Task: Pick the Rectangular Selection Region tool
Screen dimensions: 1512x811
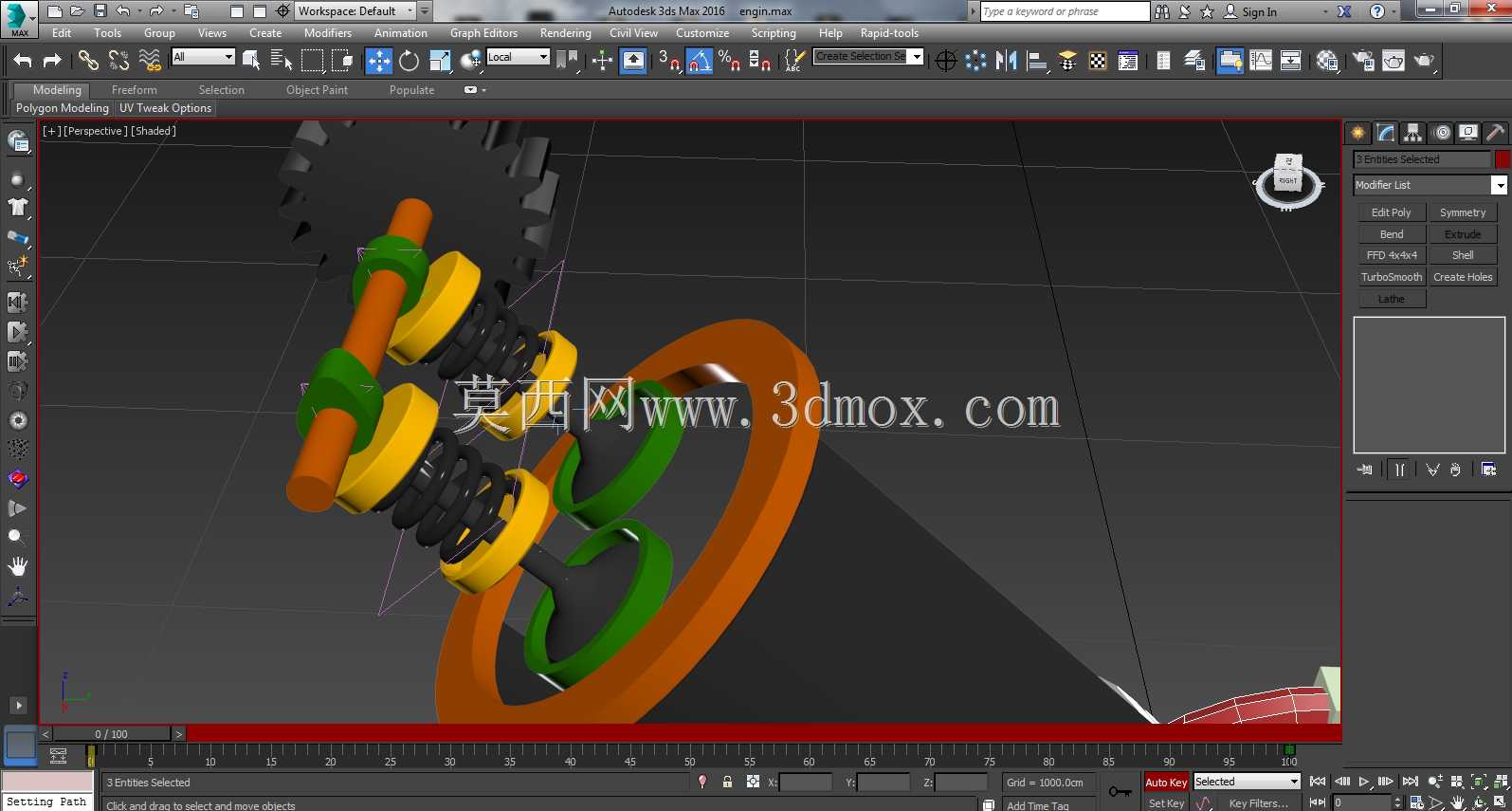Action: point(312,61)
